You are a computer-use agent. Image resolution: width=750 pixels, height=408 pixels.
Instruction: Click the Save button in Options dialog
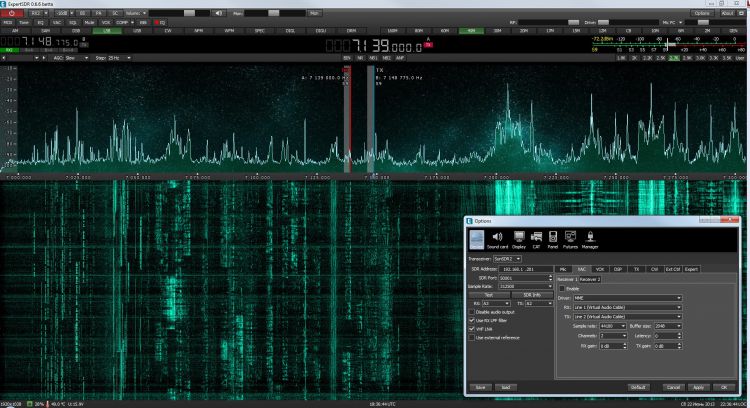click(x=481, y=387)
